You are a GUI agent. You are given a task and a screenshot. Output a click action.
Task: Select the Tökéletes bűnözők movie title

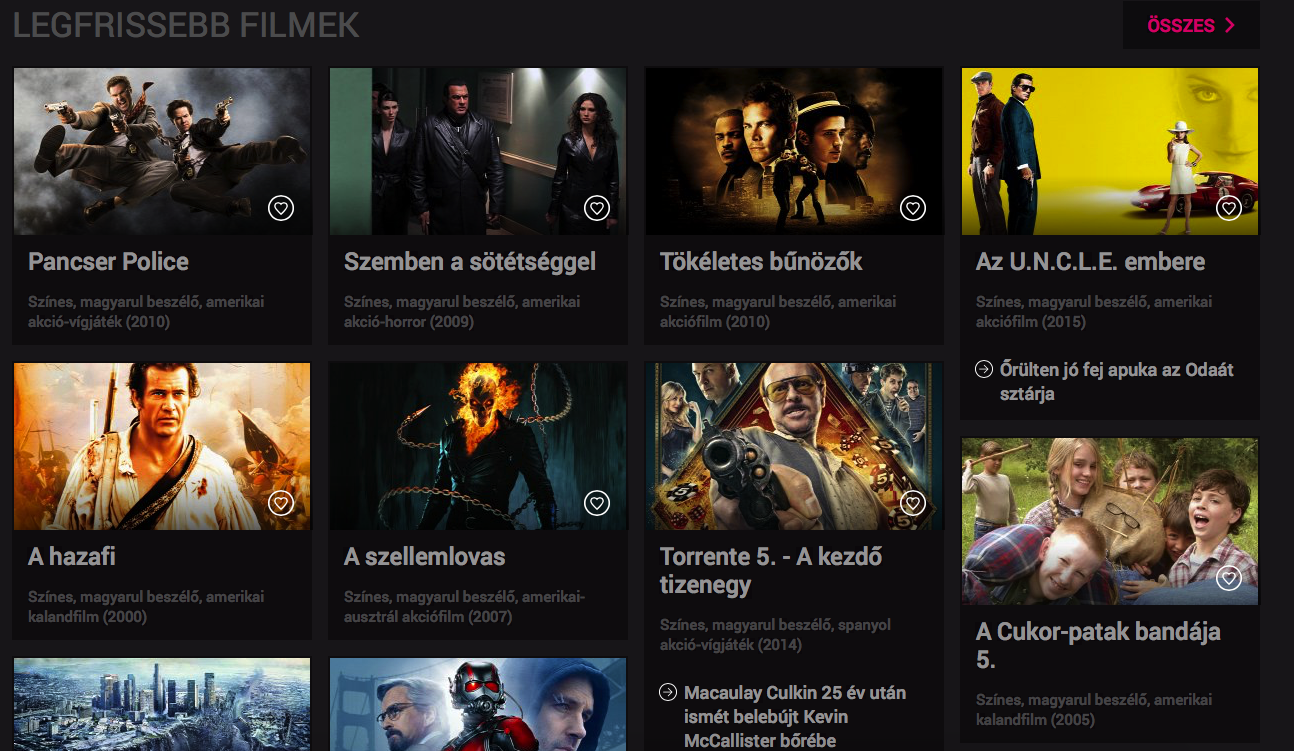760,262
